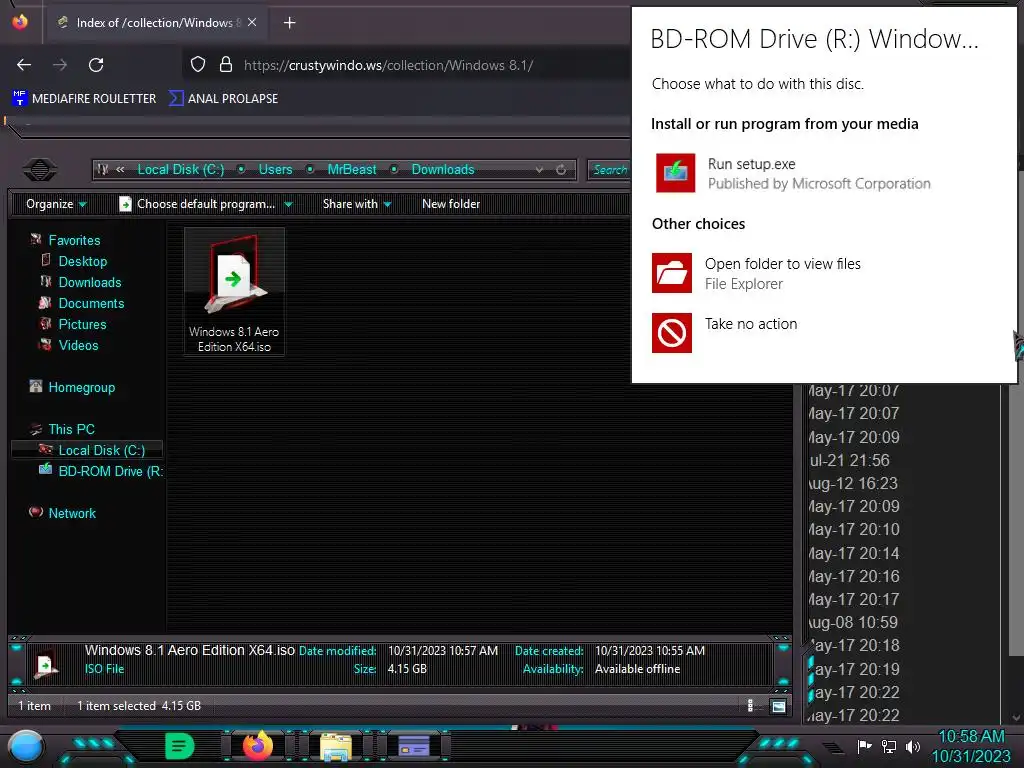
Task: Refresh the Explorer address bar
Action: point(561,170)
